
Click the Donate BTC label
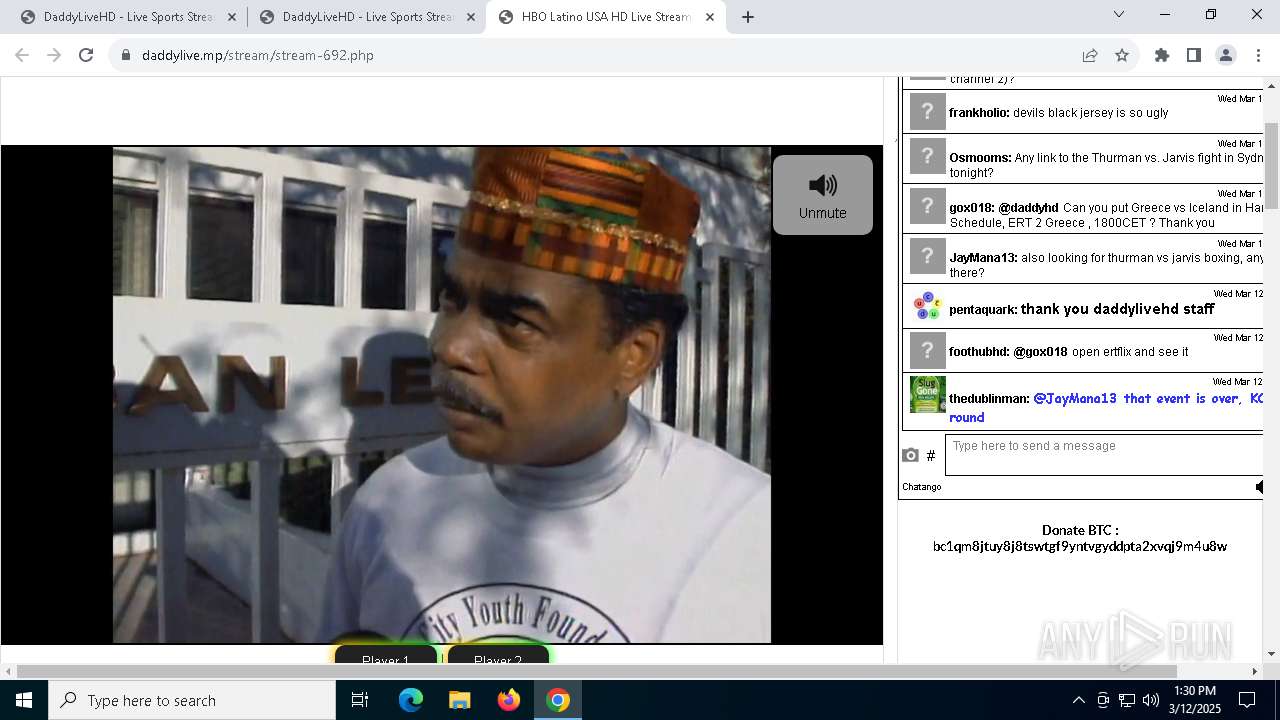[1080, 530]
